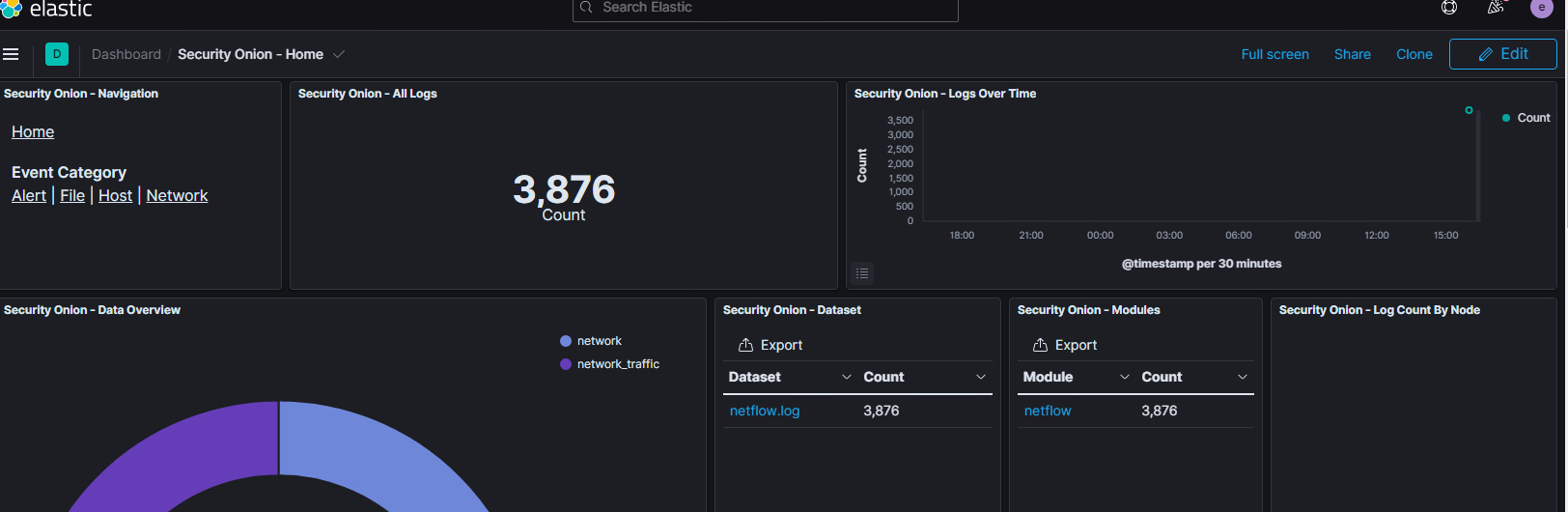The image size is (1568, 512).
Task: Focus the Search Elastic field
Action: pyautogui.click(x=766, y=9)
